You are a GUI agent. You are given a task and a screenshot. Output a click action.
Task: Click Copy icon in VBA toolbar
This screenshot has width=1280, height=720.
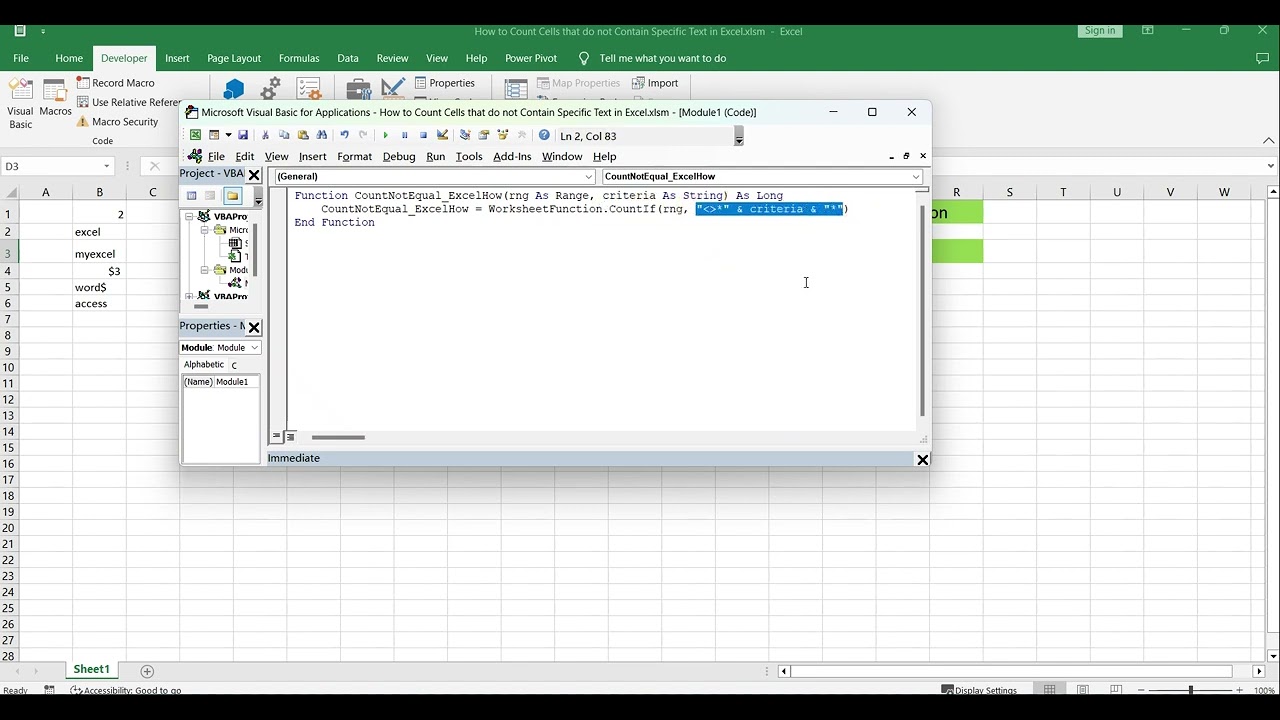coord(284,135)
